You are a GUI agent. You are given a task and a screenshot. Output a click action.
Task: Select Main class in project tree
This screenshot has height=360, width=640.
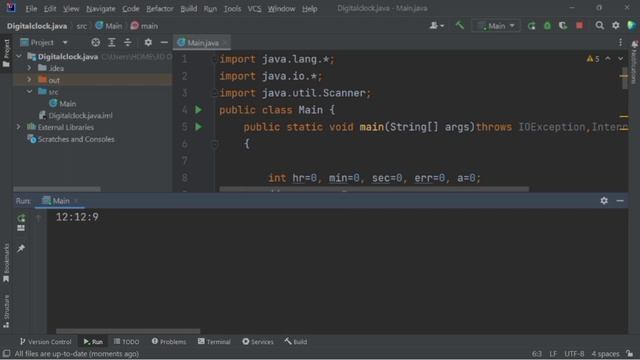pyautogui.click(x=62, y=104)
